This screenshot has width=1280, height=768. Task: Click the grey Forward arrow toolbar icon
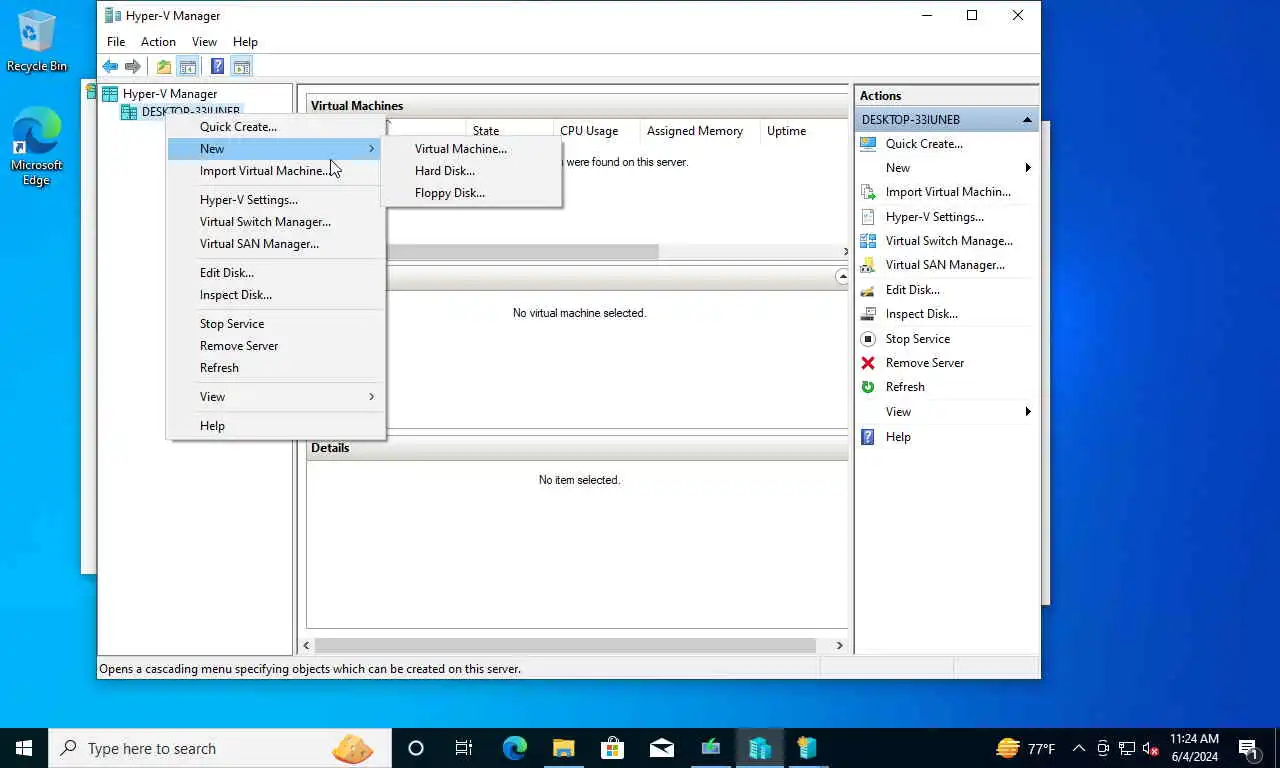point(132,67)
